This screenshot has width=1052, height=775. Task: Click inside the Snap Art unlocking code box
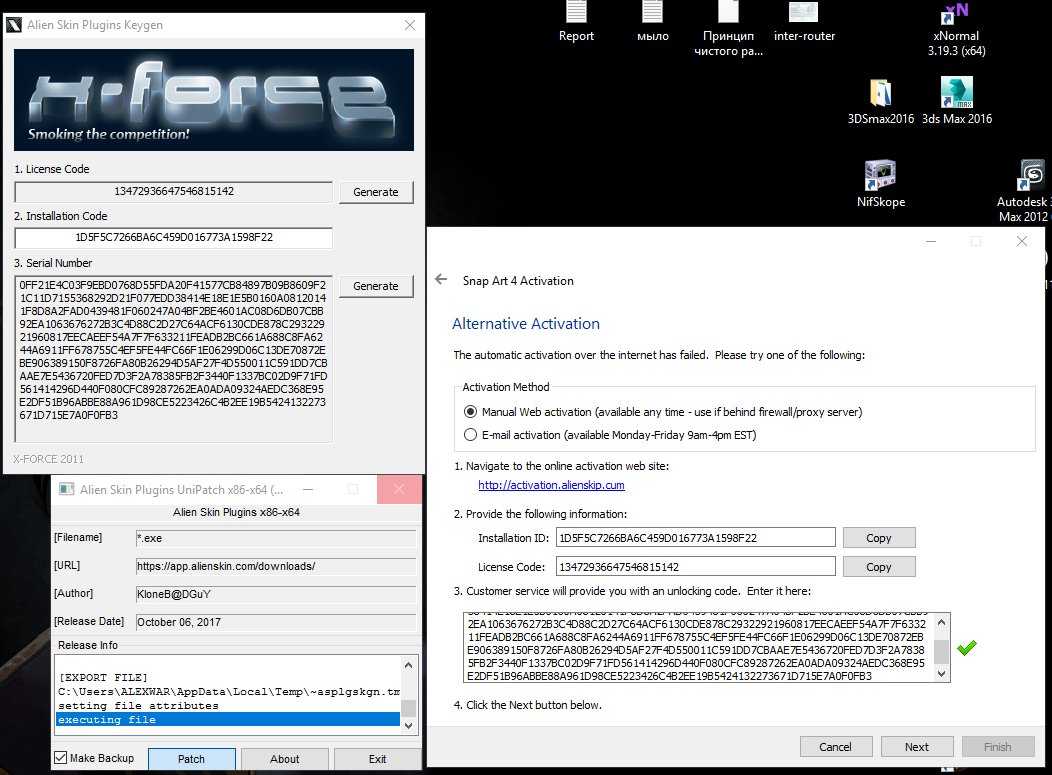point(698,648)
